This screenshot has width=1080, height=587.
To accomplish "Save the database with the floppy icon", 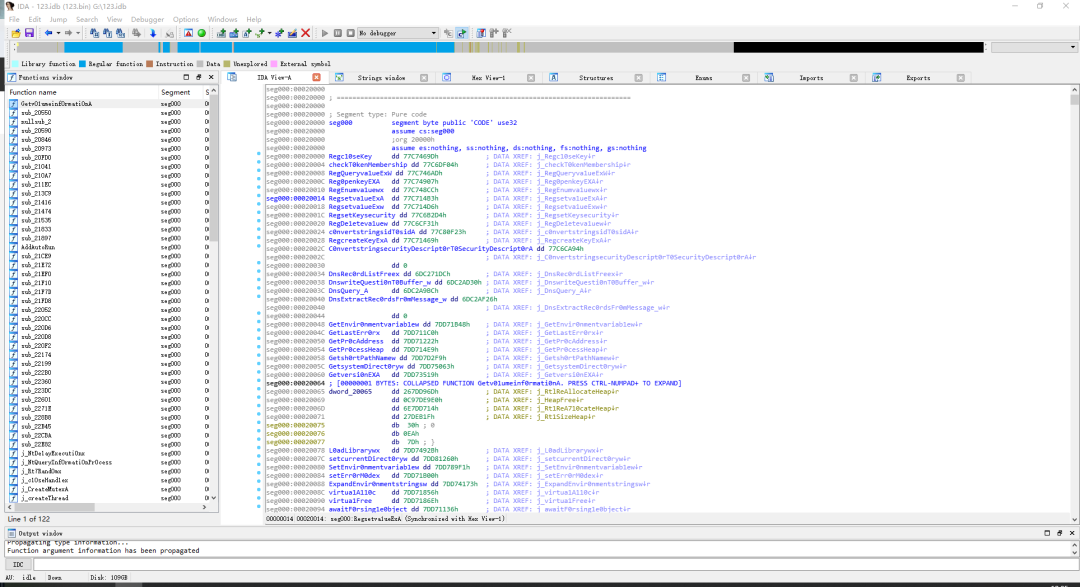I will click(29, 33).
